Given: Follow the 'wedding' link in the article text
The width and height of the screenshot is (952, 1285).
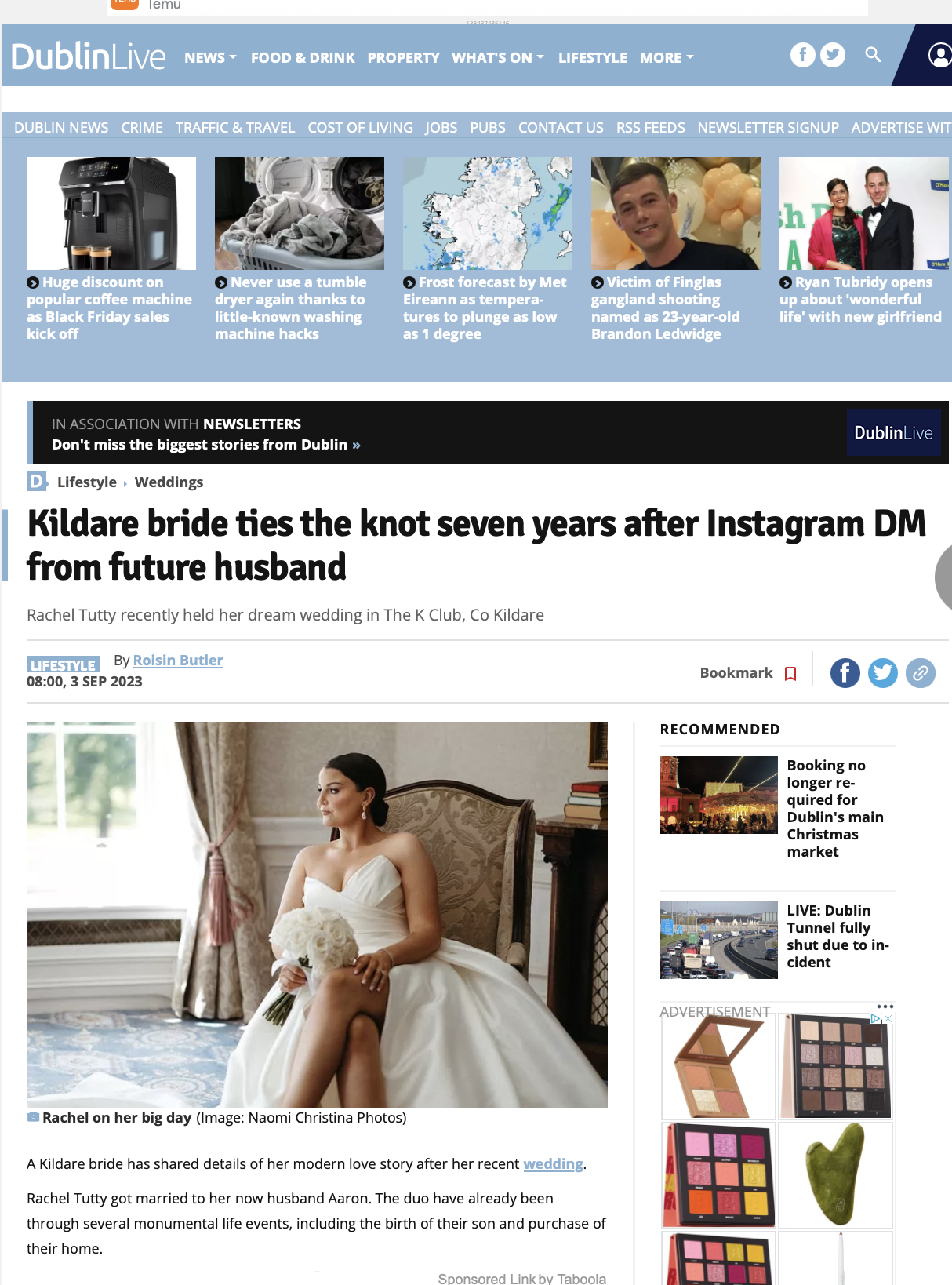Looking at the screenshot, I should point(553,1163).
